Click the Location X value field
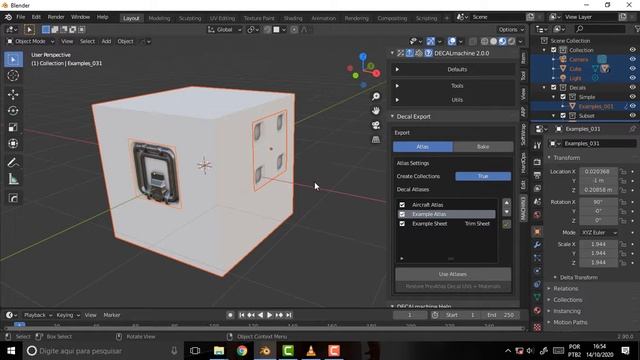This screenshot has width=640, height=360. click(598, 171)
